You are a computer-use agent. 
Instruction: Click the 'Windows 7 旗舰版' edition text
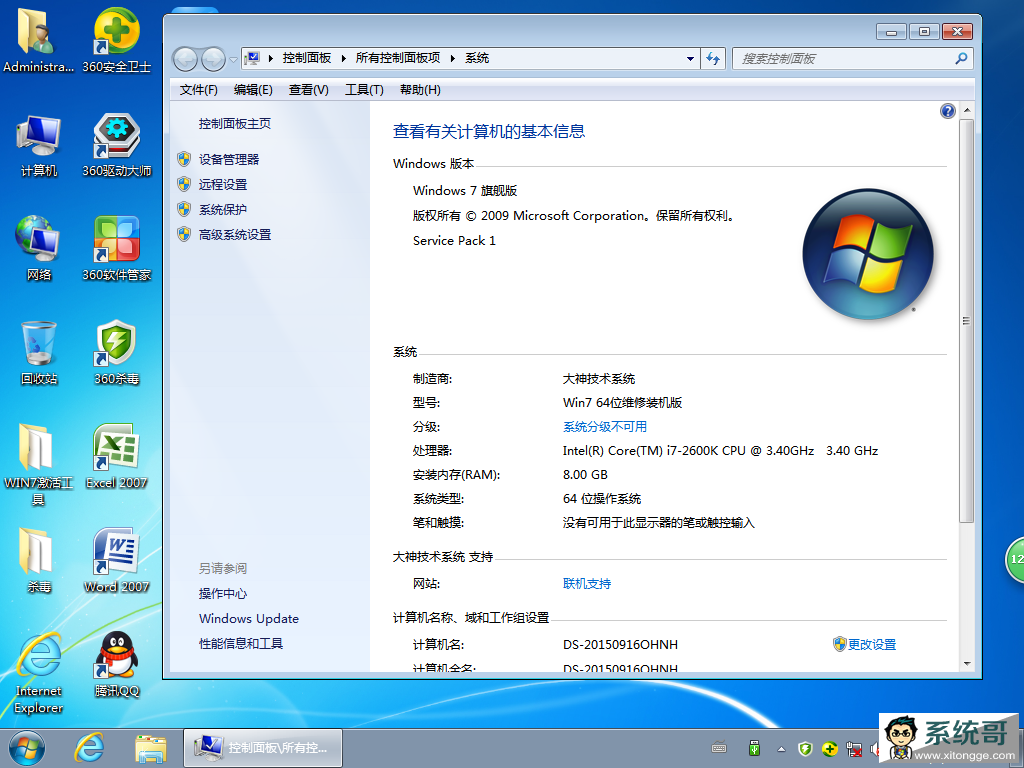[465, 191]
